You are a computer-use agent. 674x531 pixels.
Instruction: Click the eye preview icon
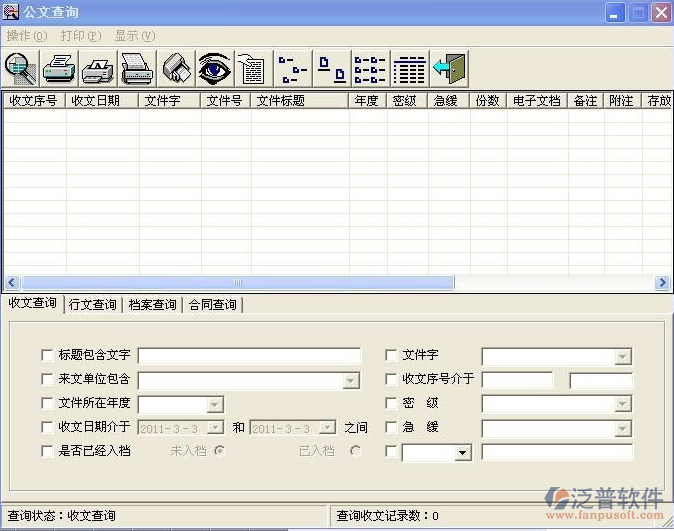point(214,68)
